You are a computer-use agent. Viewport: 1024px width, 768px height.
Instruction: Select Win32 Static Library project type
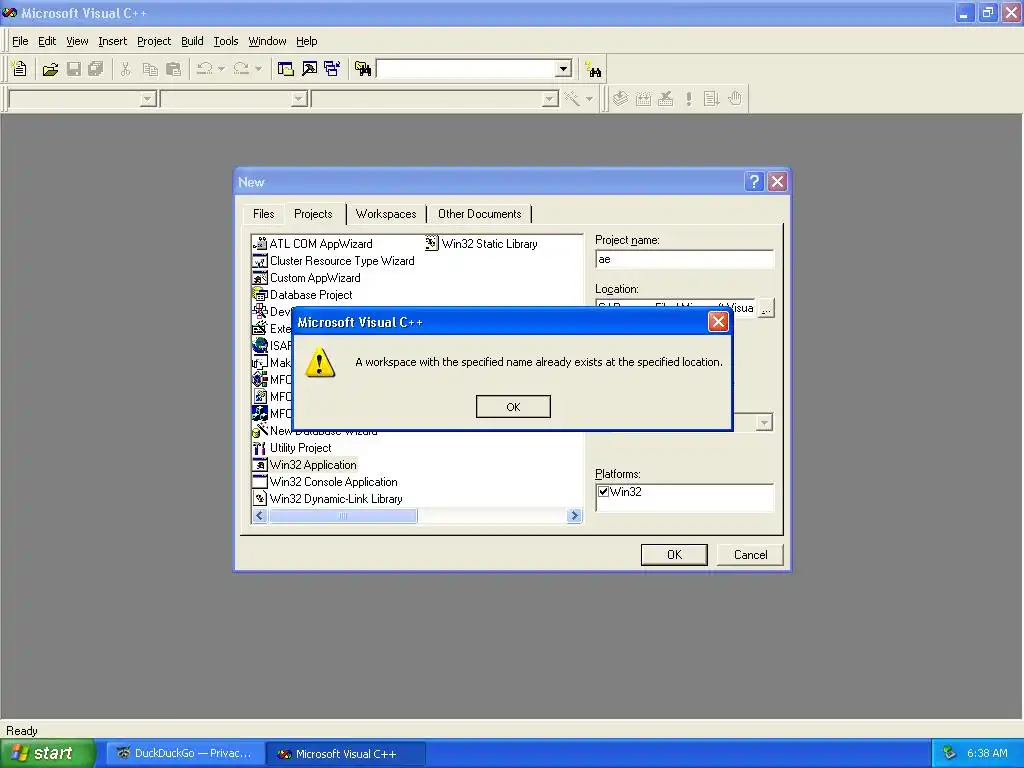click(481, 244)
